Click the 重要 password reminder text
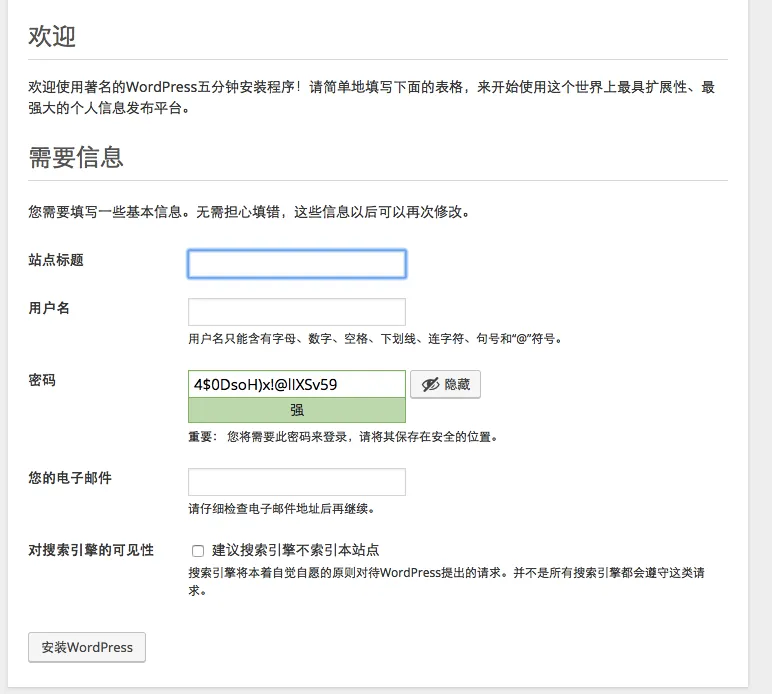Viewport: 772px width, 694px height. coord(343,437)
